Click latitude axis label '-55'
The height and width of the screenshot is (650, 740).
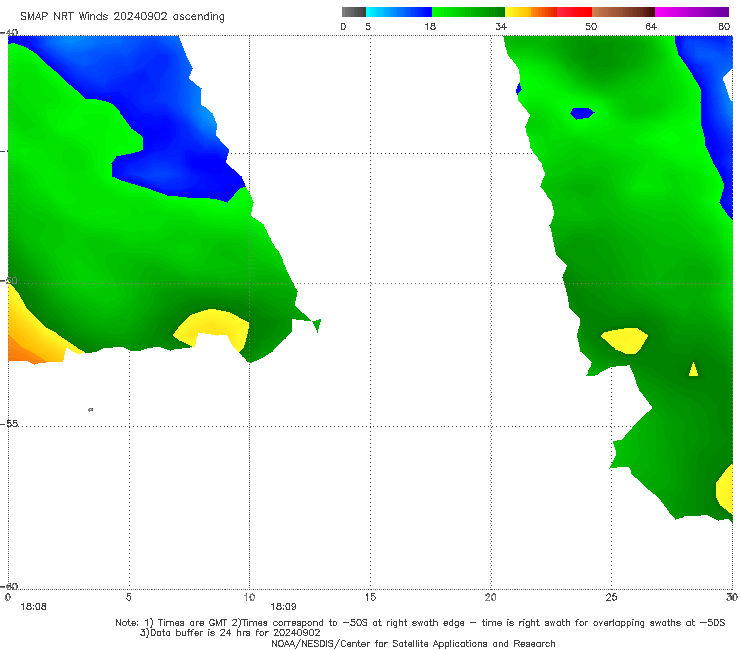[10, 423]
